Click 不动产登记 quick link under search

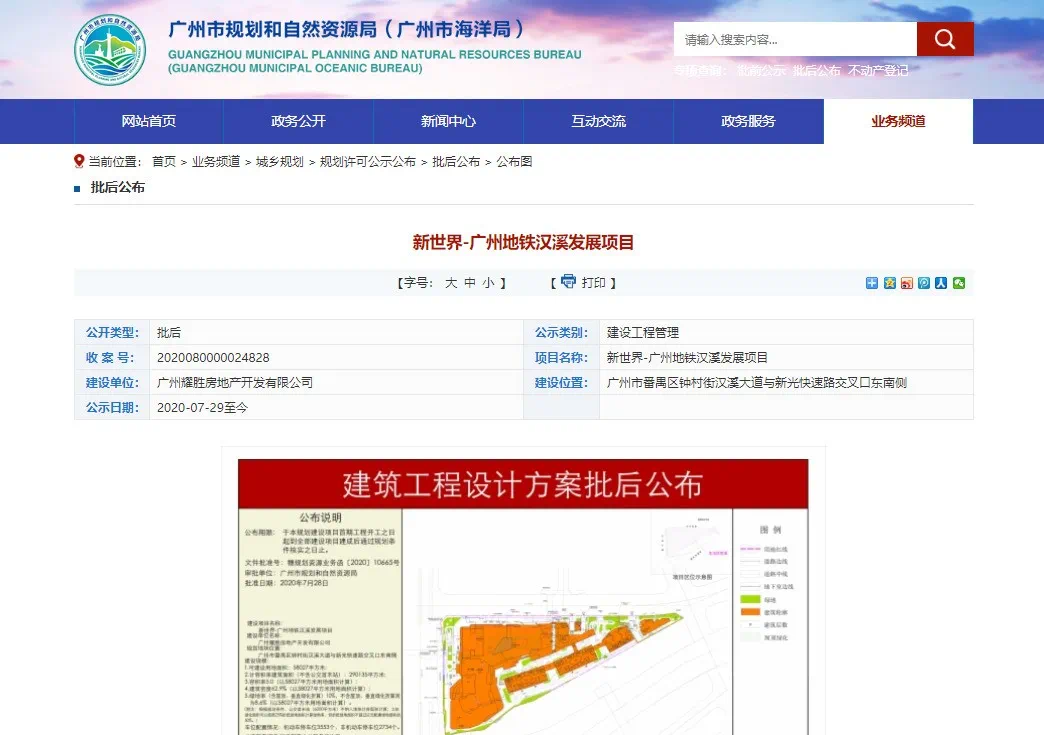(878, 71)
